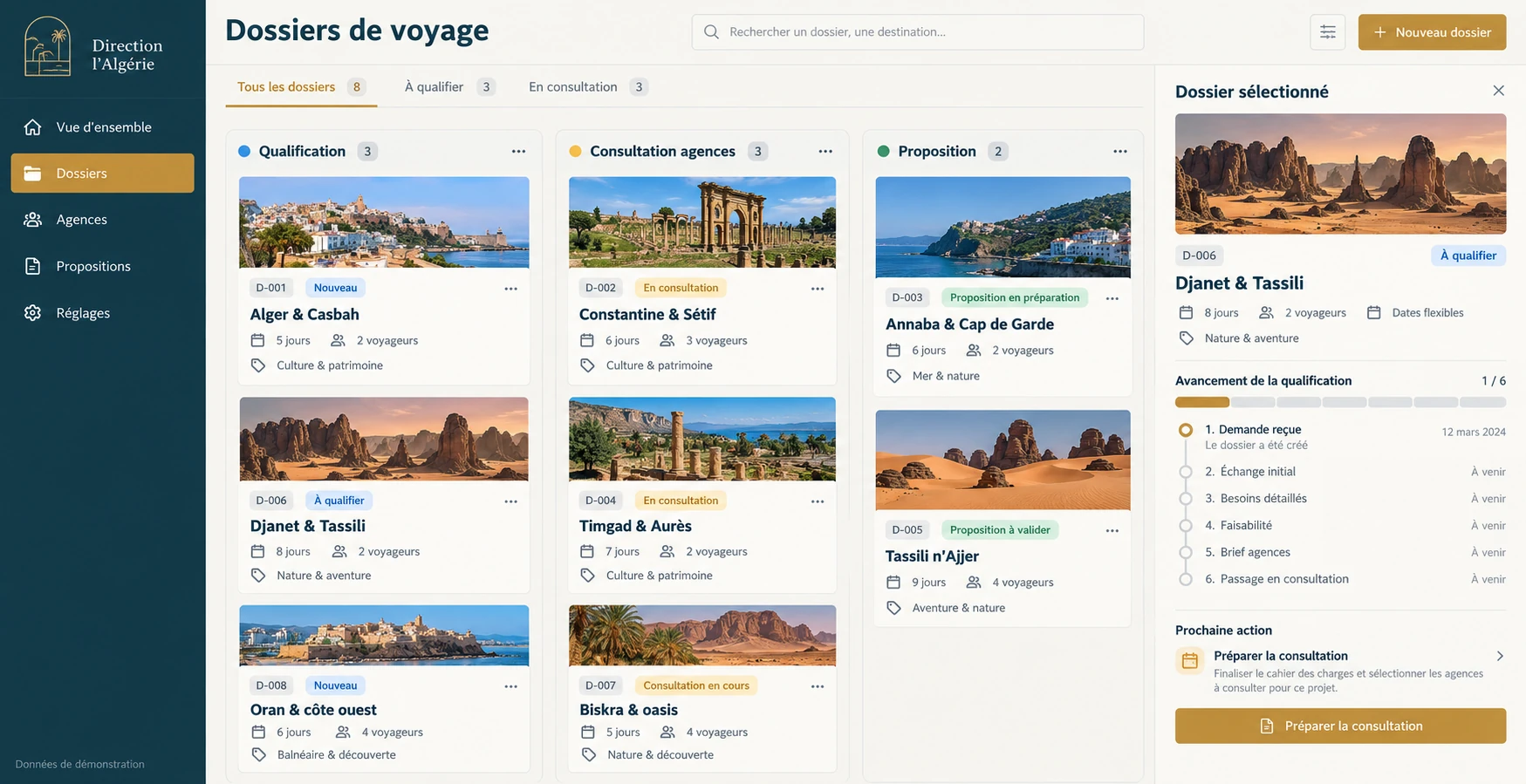Select the Agences people icon in sidebar
Screen dimensions: 1526x784
coord(33,220)
